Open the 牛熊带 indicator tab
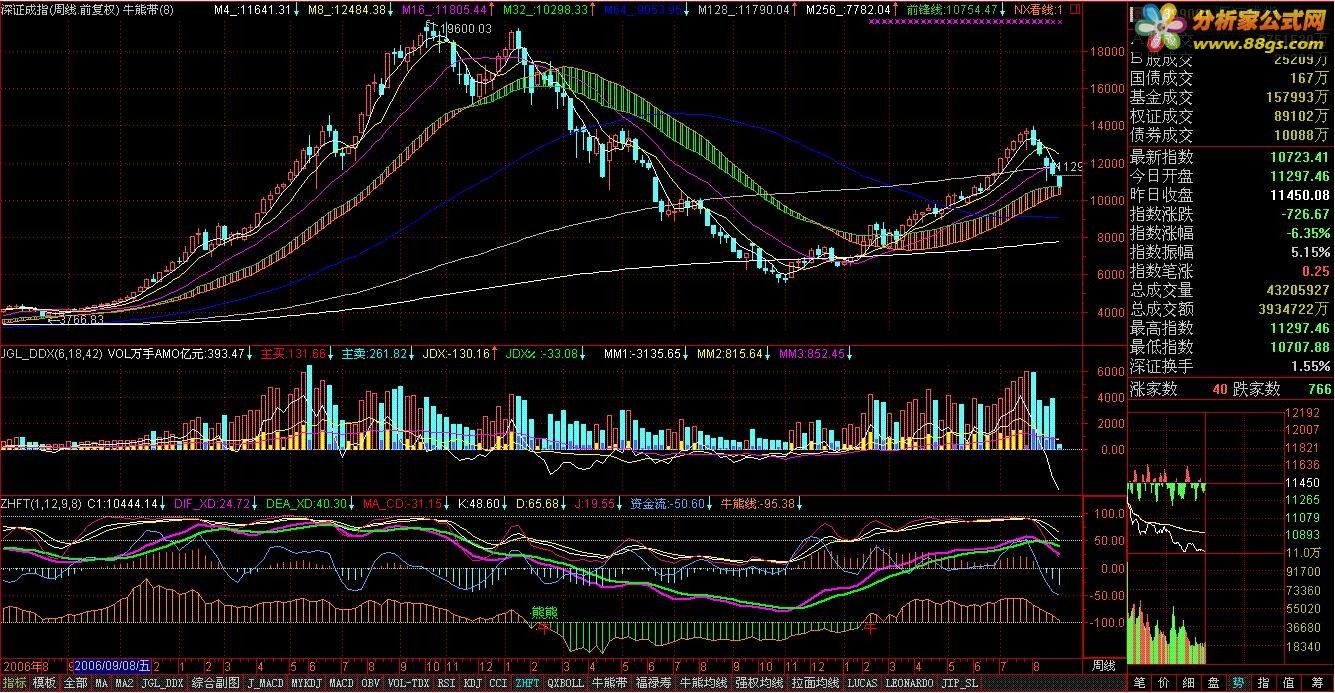This screenshot has height=693, width=1335. click(609, 683)
